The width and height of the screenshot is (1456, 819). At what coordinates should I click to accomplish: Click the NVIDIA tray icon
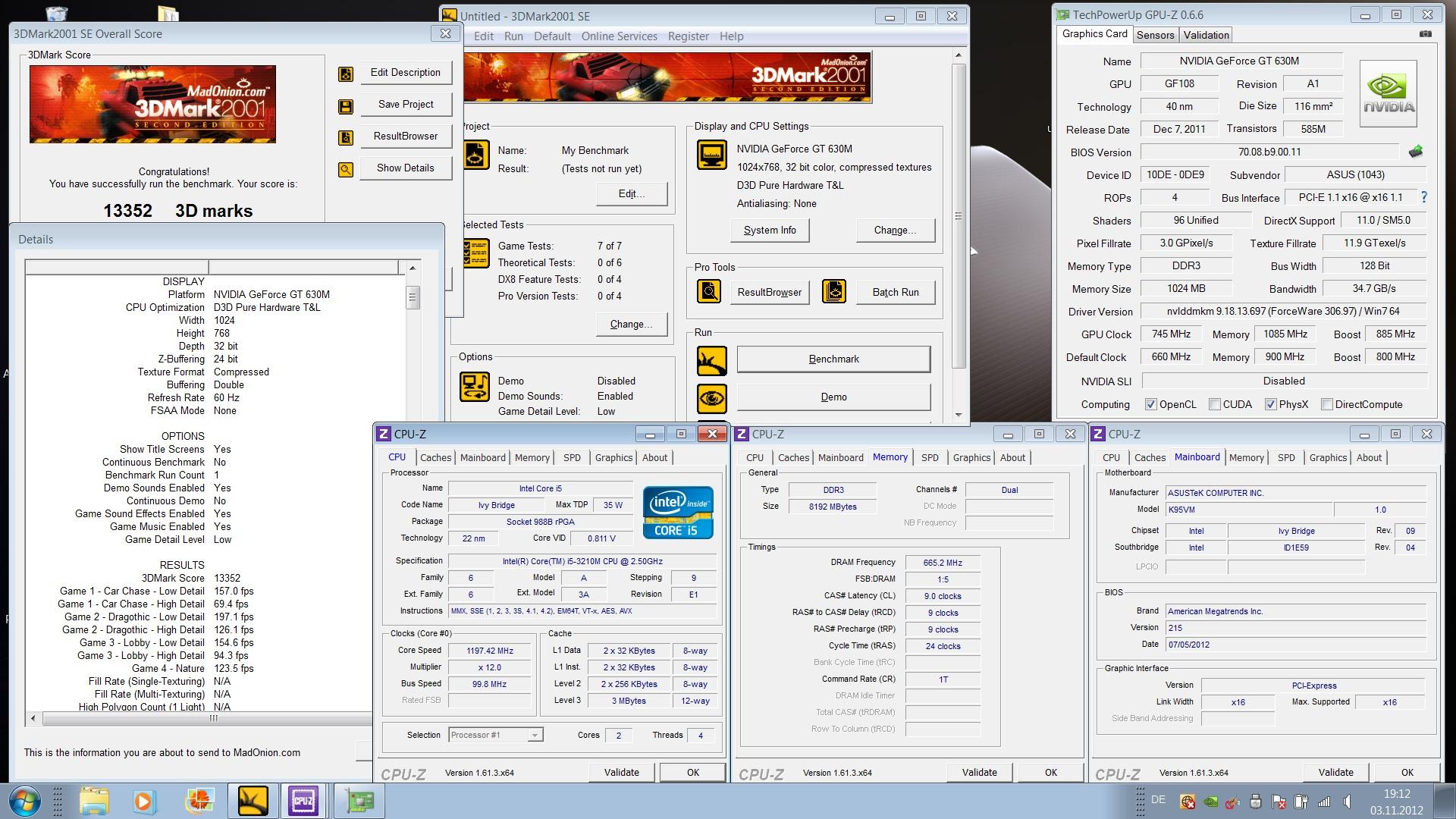(x=1211, y=801)
